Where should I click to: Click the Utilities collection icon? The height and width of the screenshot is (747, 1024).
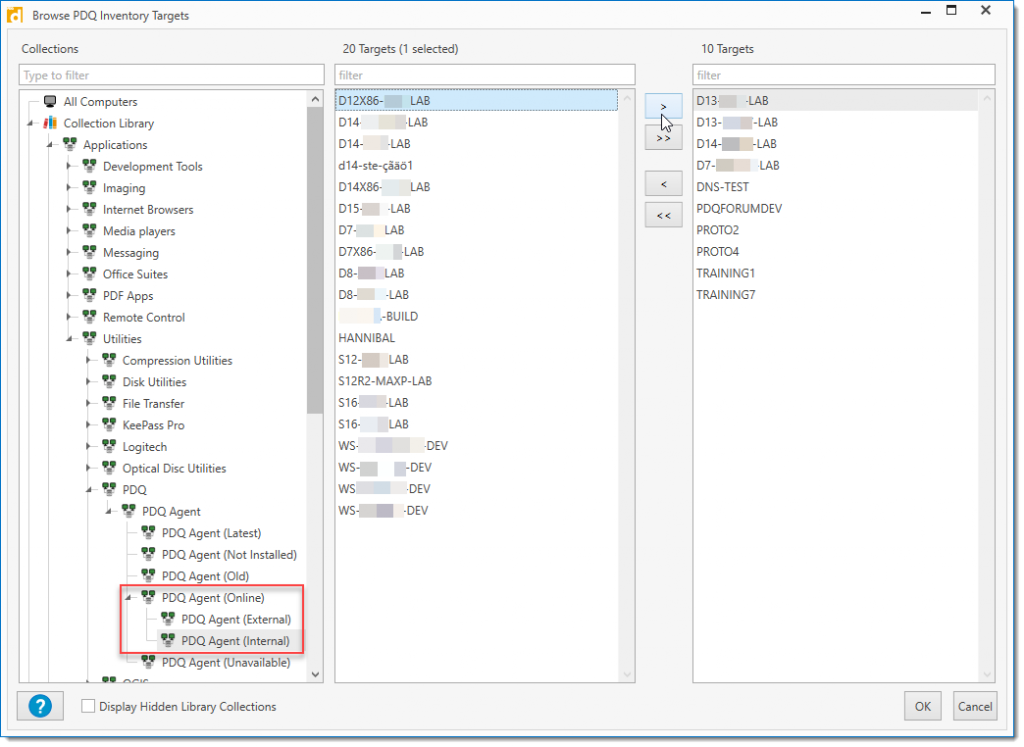click(89, 338)
